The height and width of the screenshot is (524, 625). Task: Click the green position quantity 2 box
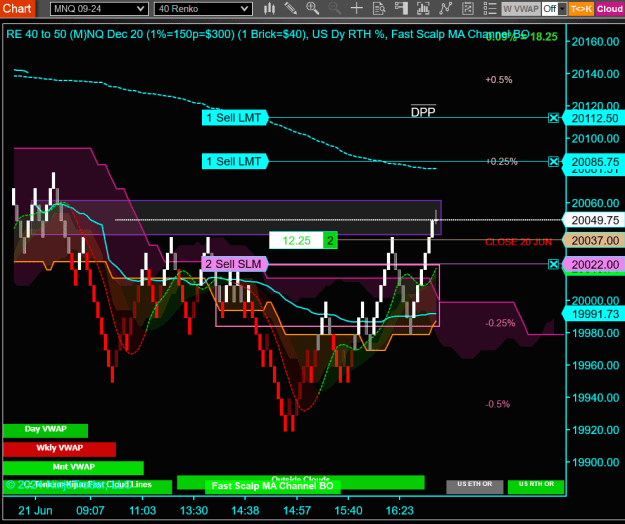tap(330, 240)
